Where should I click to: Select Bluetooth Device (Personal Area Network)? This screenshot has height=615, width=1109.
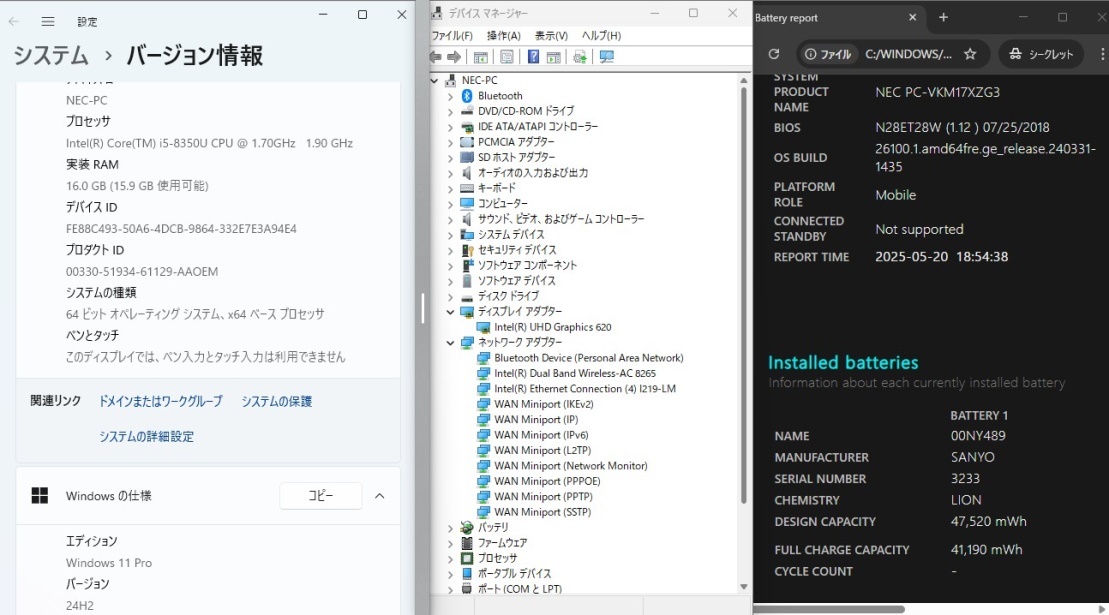pos(588,358)
